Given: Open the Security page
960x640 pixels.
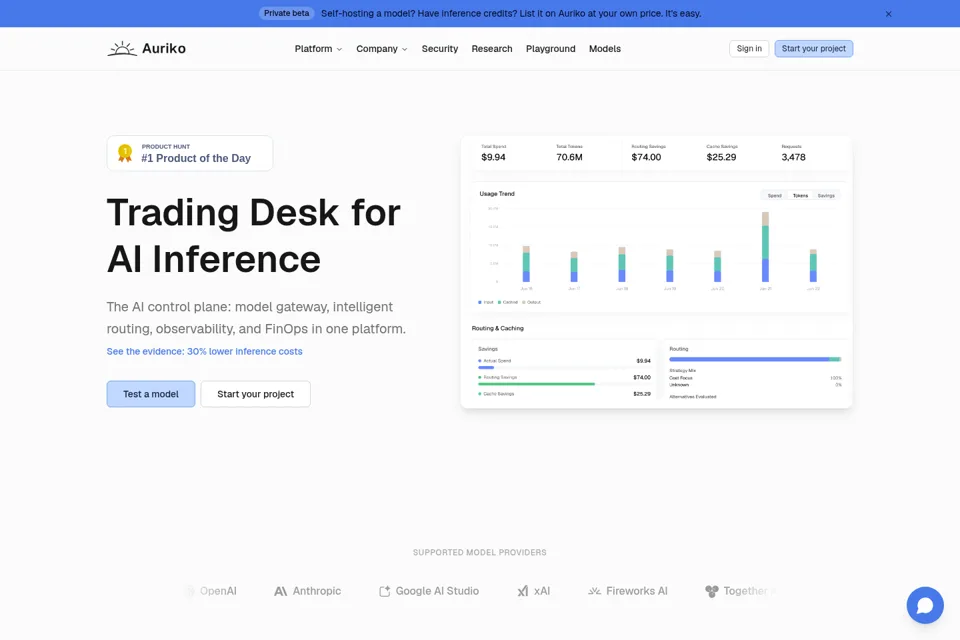Looking at the screenshot, I should tap(440, 48).
